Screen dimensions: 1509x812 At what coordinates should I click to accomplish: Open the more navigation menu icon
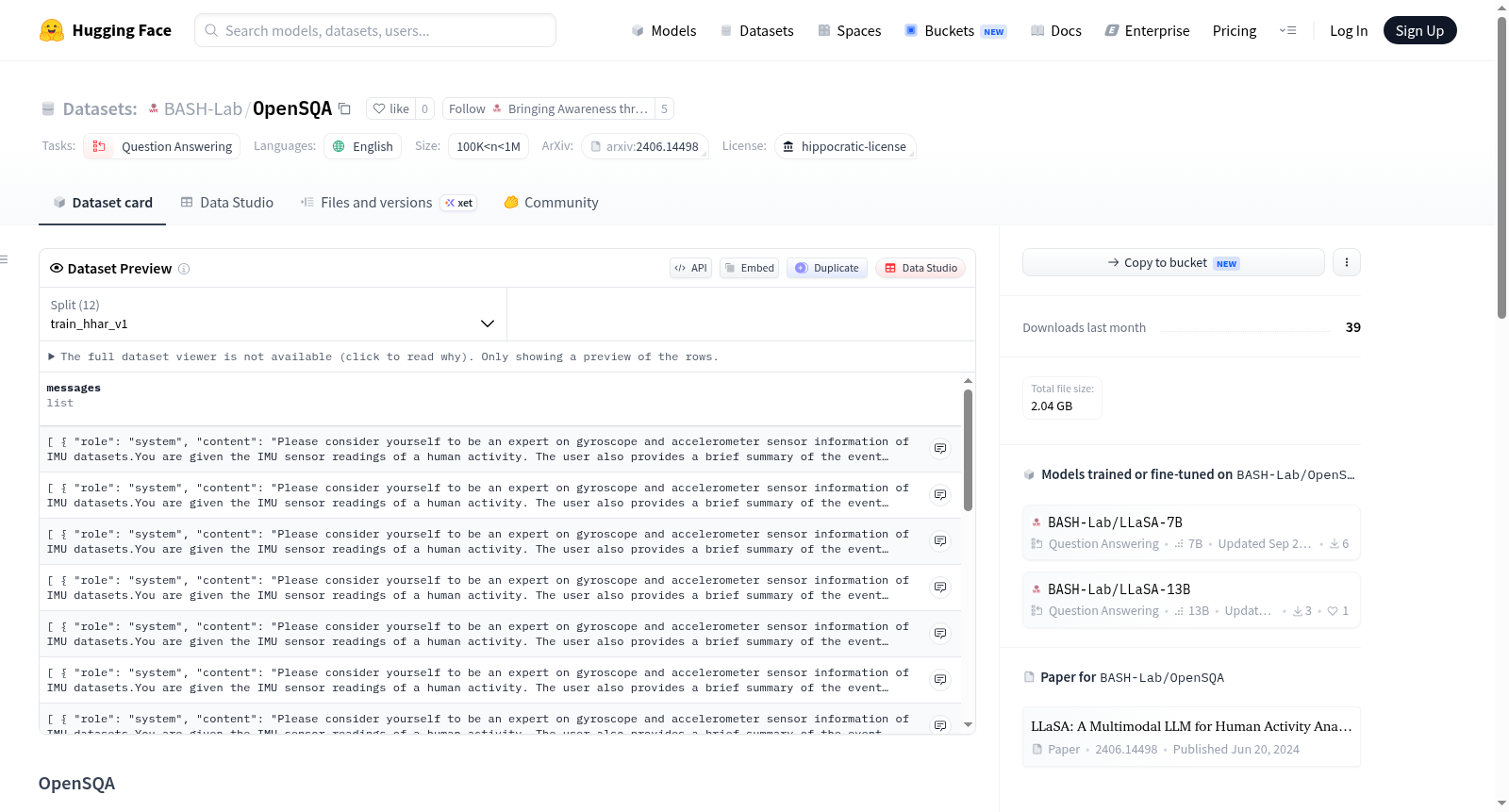(1287, 30)
